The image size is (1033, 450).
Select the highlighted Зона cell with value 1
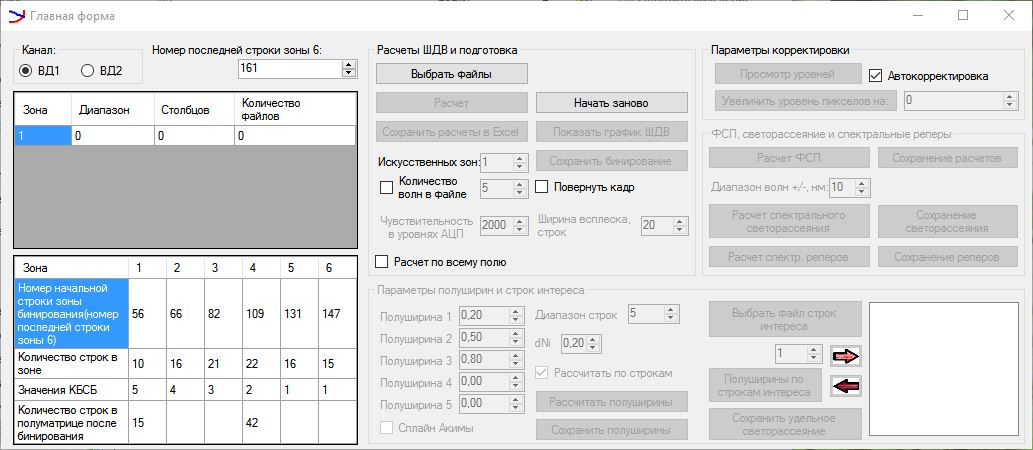(x=43, y=135)
